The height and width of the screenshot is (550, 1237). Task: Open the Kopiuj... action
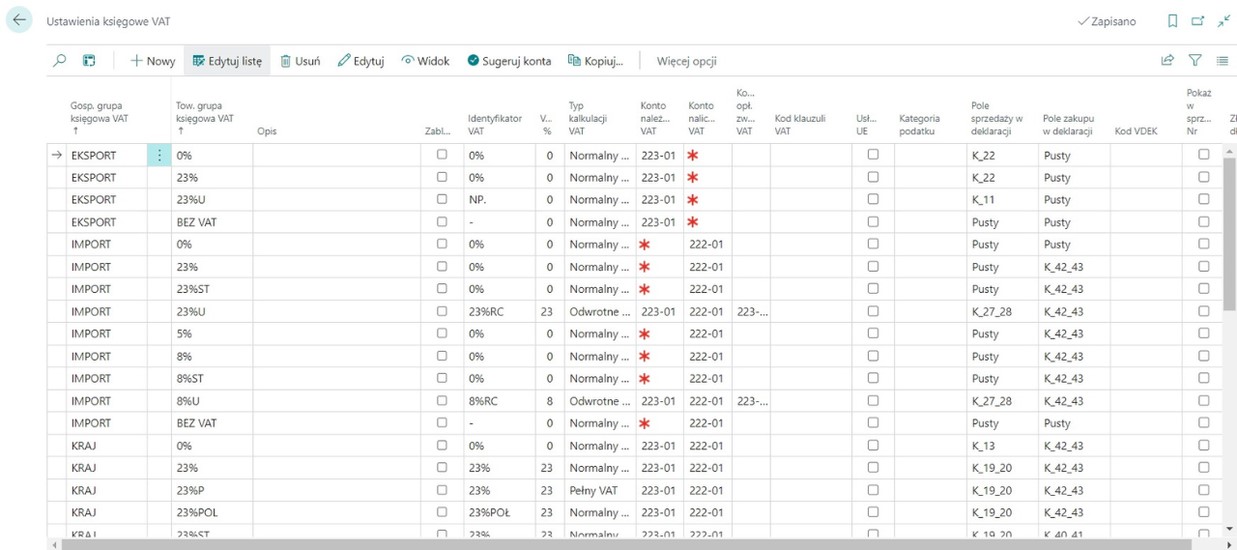pyautogui.click(x=596, y=61)
